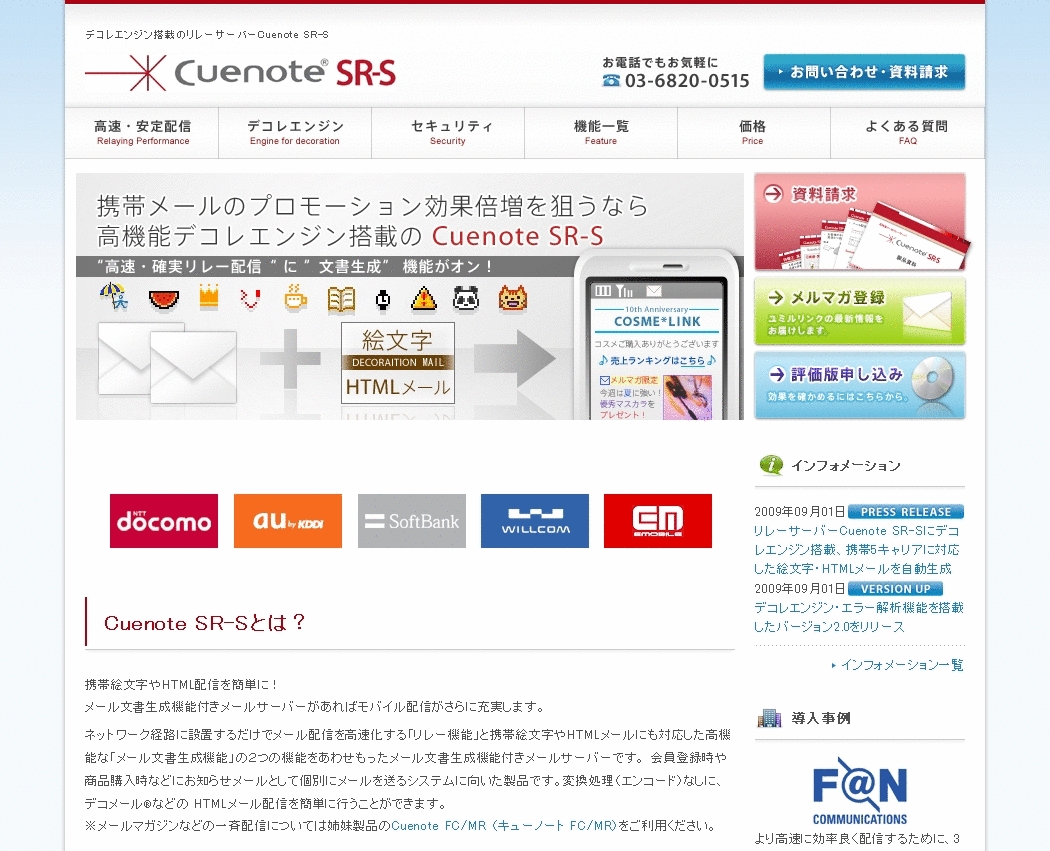Viewport: 1050px width, 851px height.
Task: Click the 導入事例 building icon
Action: coord(769,718)
